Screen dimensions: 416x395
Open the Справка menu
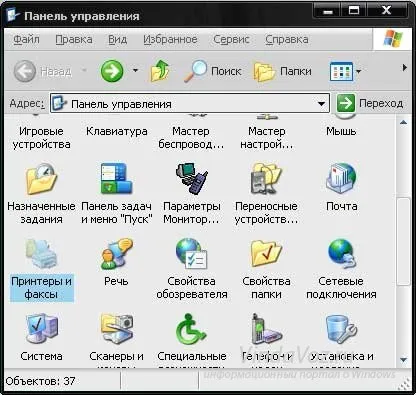click(287, 39)
